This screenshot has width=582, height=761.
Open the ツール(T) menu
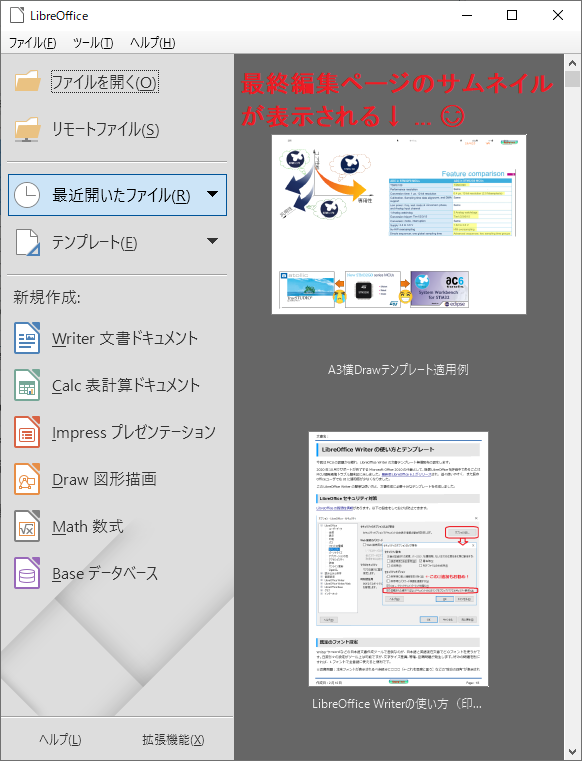[93, 43]
